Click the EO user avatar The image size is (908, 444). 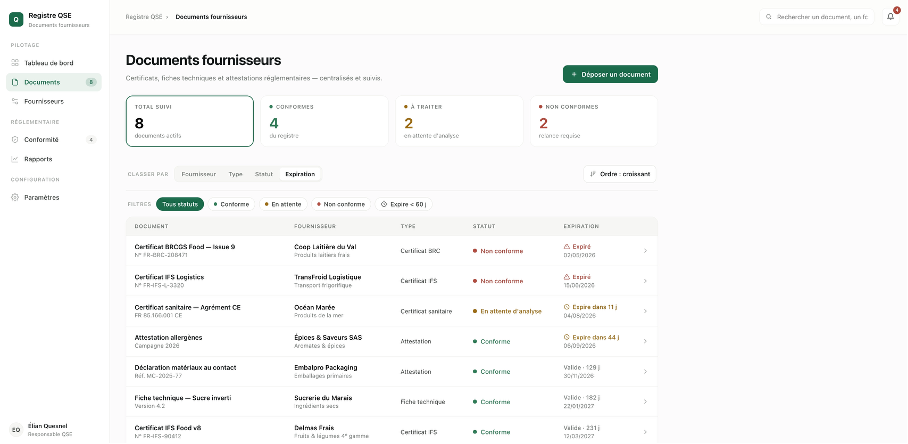pos(16,430)
